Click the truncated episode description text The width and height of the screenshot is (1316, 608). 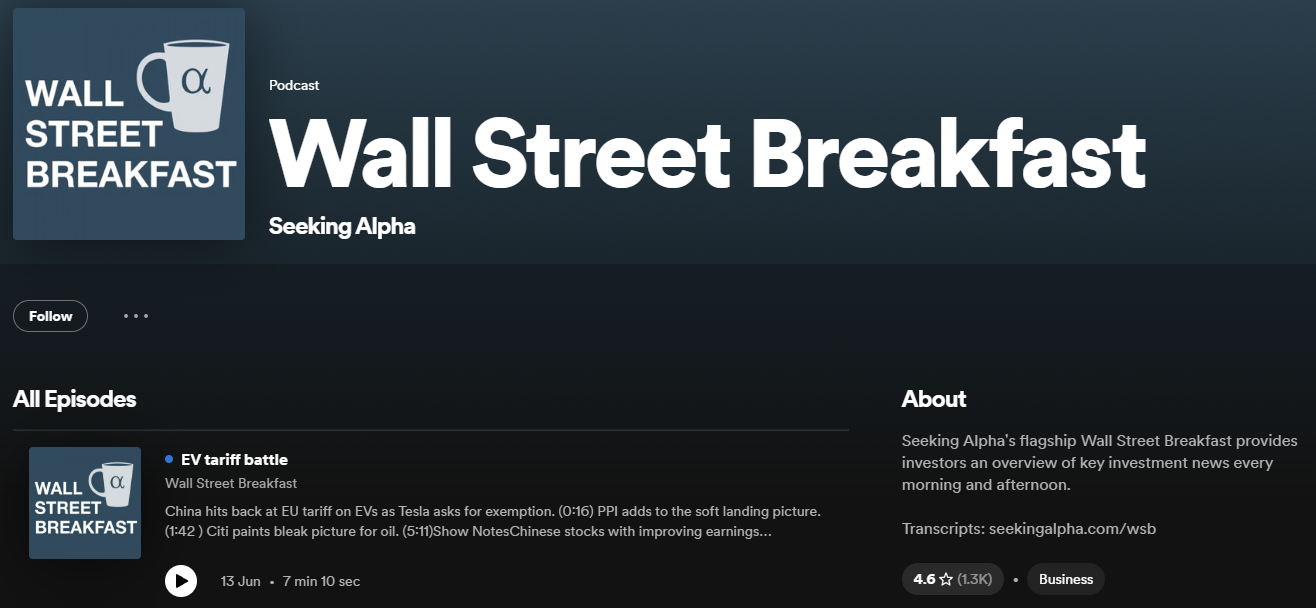pyautogui.click(x=490, y=520)
